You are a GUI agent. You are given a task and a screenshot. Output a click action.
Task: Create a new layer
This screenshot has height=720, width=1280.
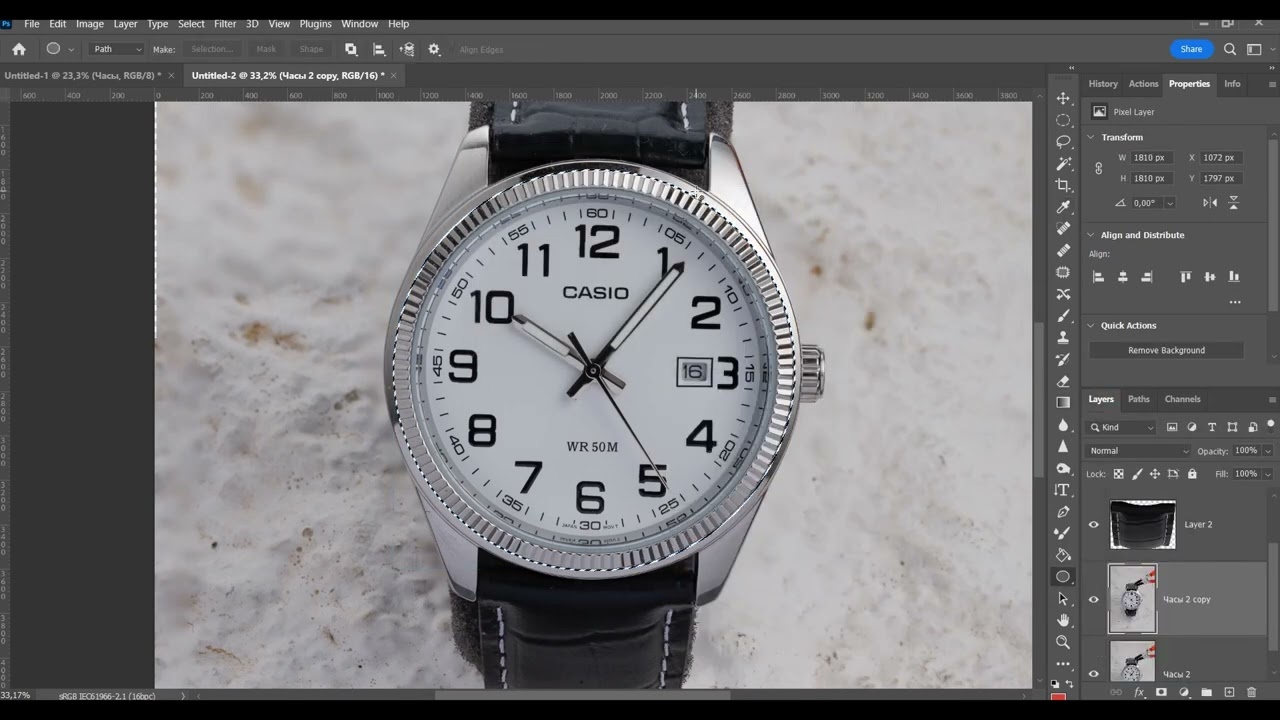[1229, 692]
